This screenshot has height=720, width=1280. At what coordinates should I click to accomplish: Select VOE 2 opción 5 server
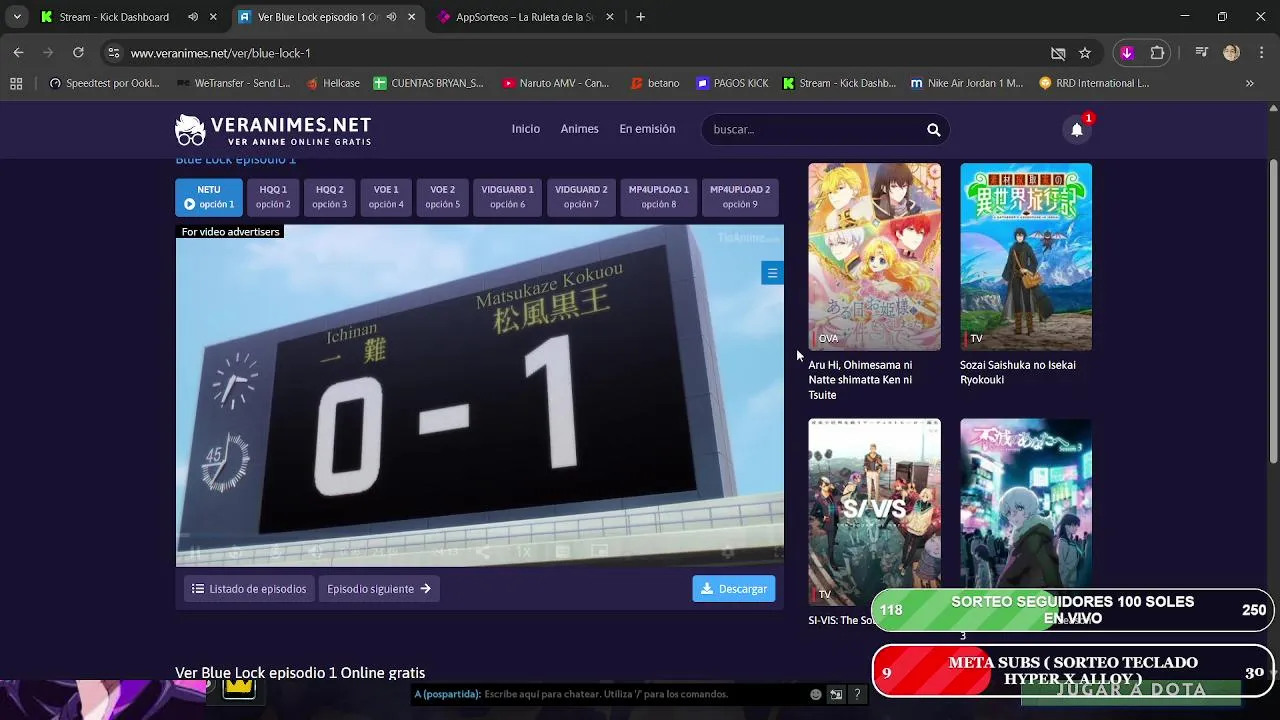click(x=443, y=197)
